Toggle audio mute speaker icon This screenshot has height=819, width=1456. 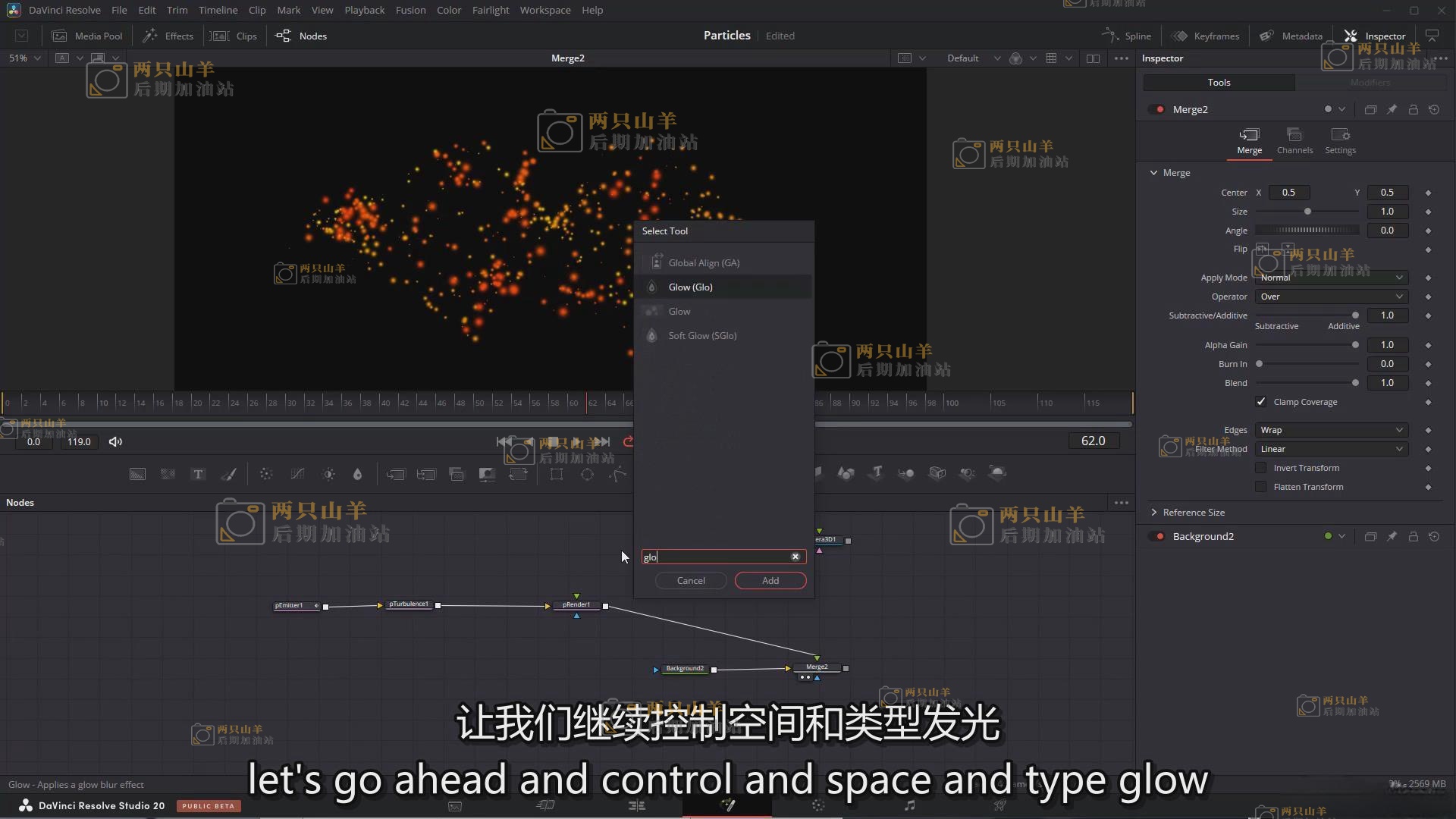point(115,441)
